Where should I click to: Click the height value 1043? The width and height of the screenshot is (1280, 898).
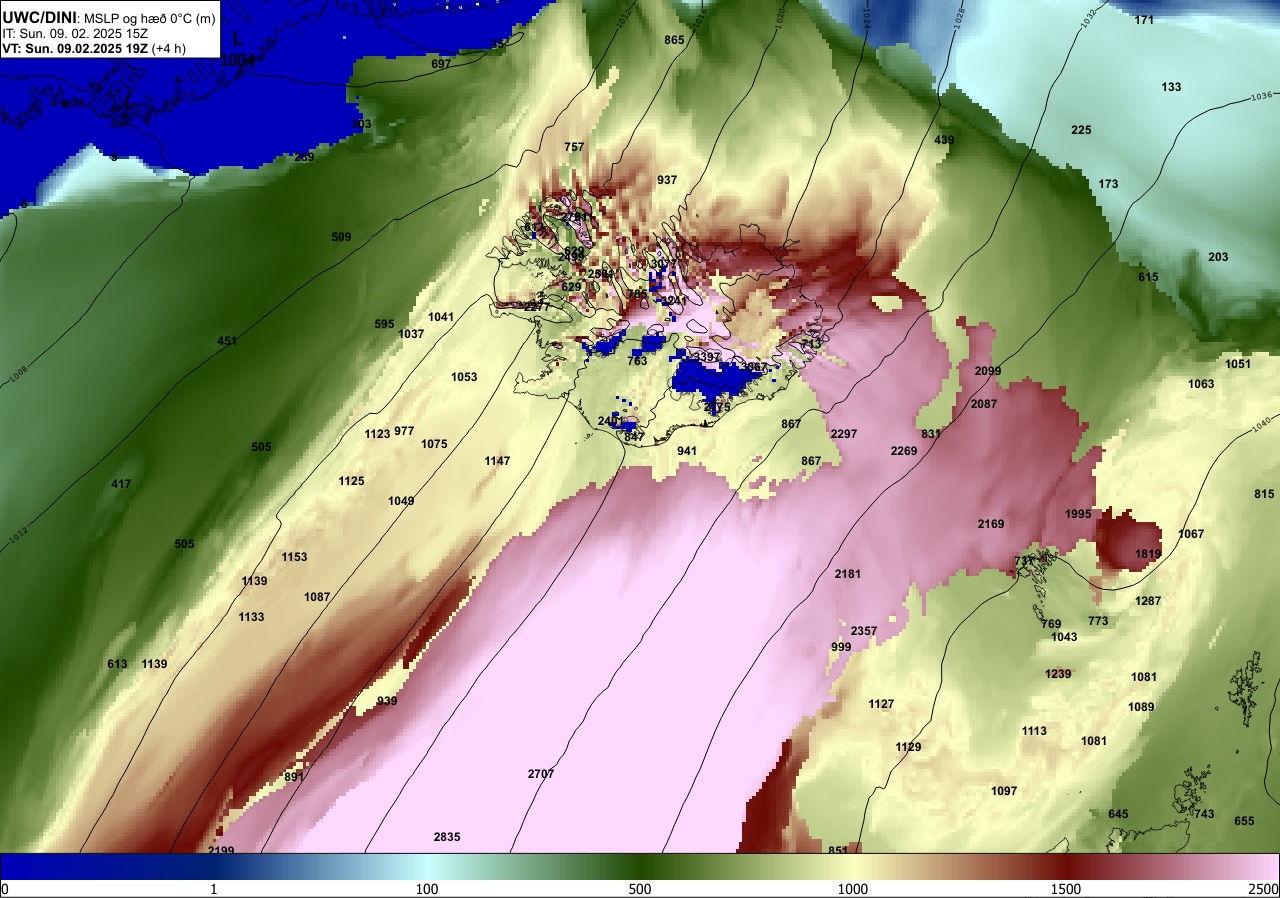pyautogui.click(x=1065, y=637)
